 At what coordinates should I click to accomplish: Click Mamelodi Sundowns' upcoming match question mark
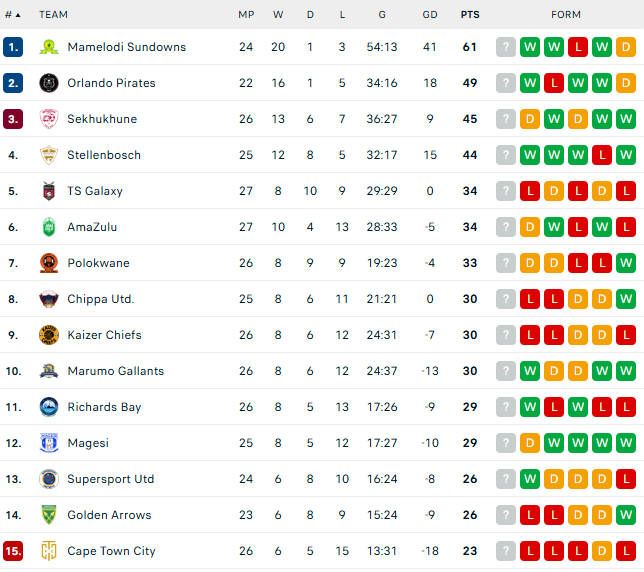point(506,47)
